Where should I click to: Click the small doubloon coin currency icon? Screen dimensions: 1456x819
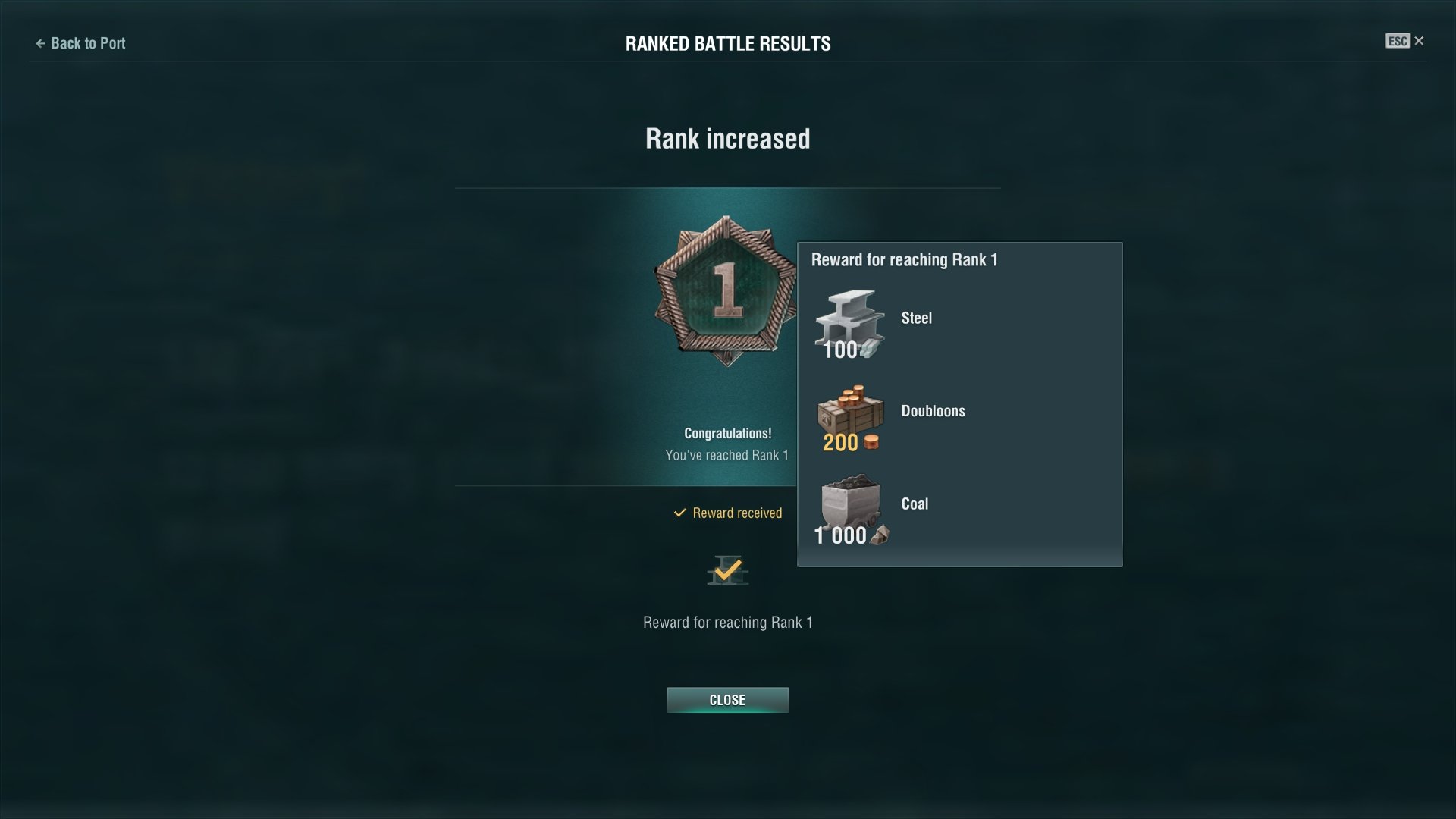click(871, 442)
